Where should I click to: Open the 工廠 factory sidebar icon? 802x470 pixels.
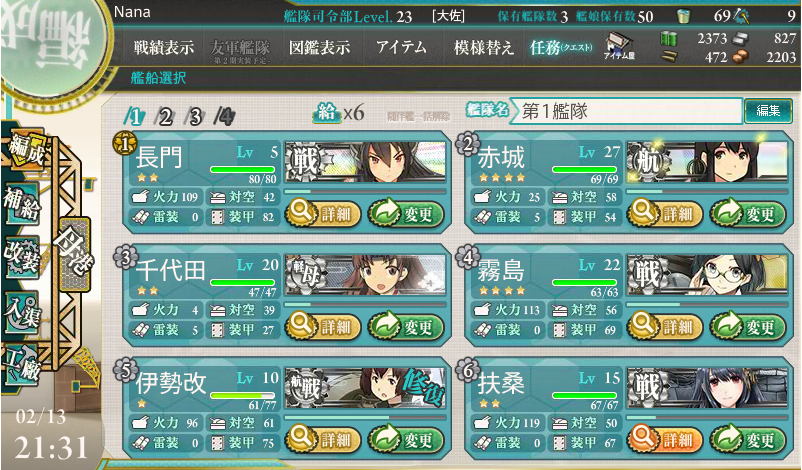[x=22, y=364]
